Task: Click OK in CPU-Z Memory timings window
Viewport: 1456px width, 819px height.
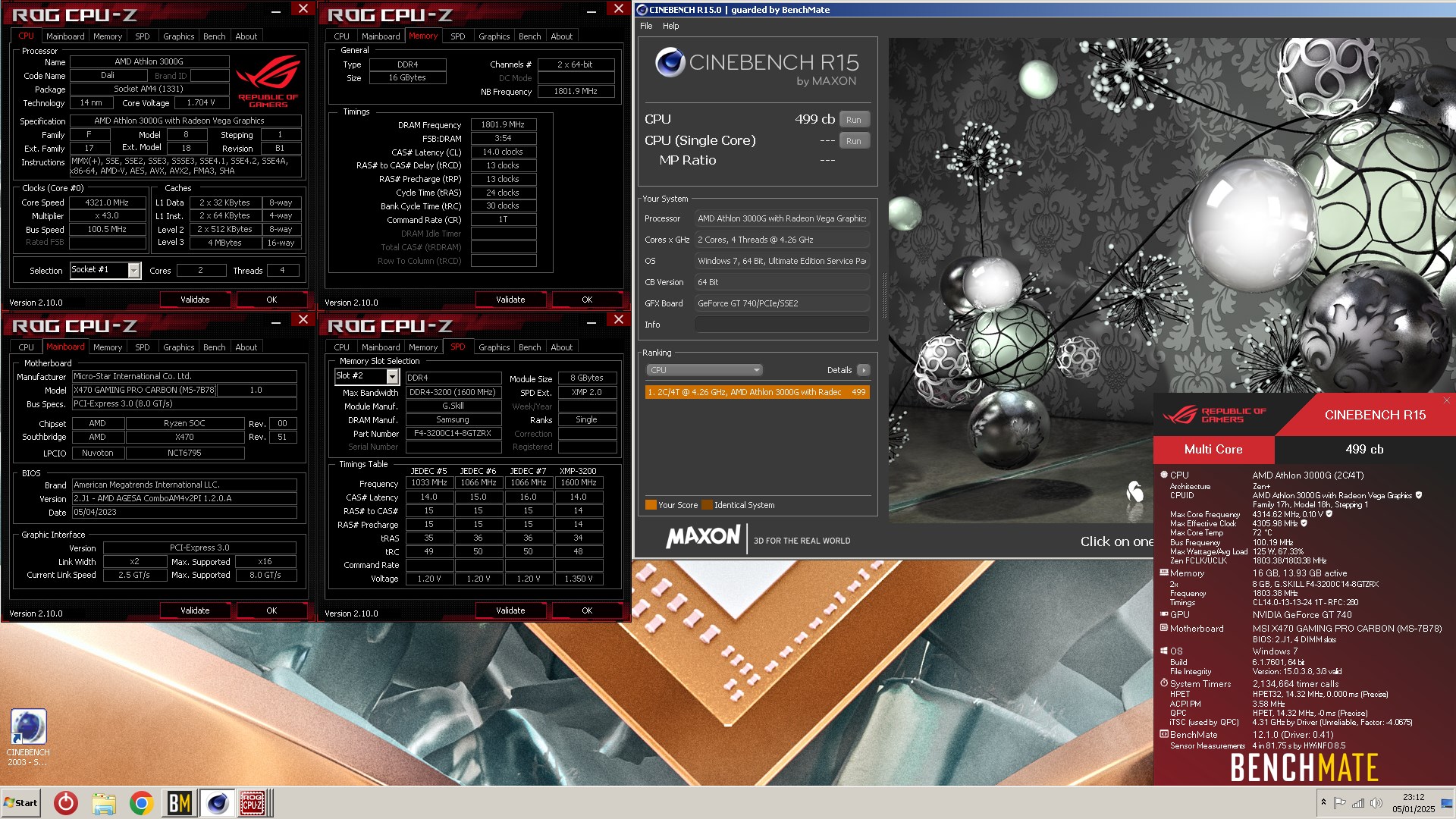Action: tap(587, 300)
